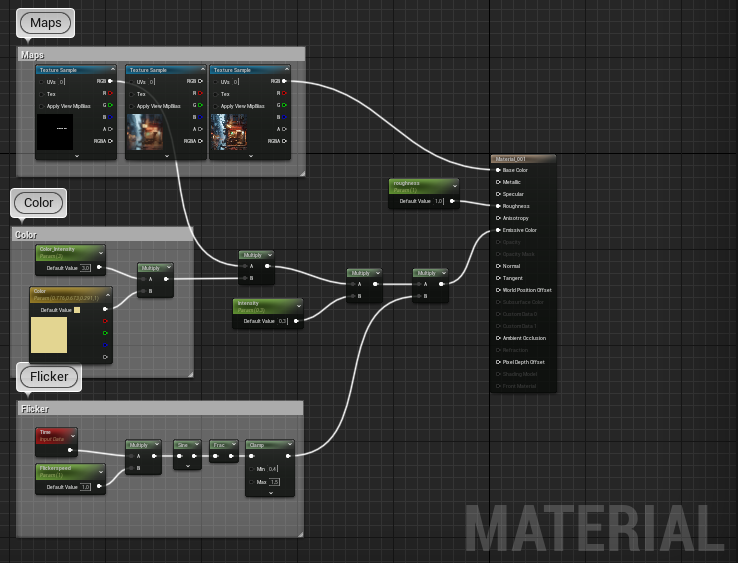Click the Min input pin on the Clamp node

point(251,469)
